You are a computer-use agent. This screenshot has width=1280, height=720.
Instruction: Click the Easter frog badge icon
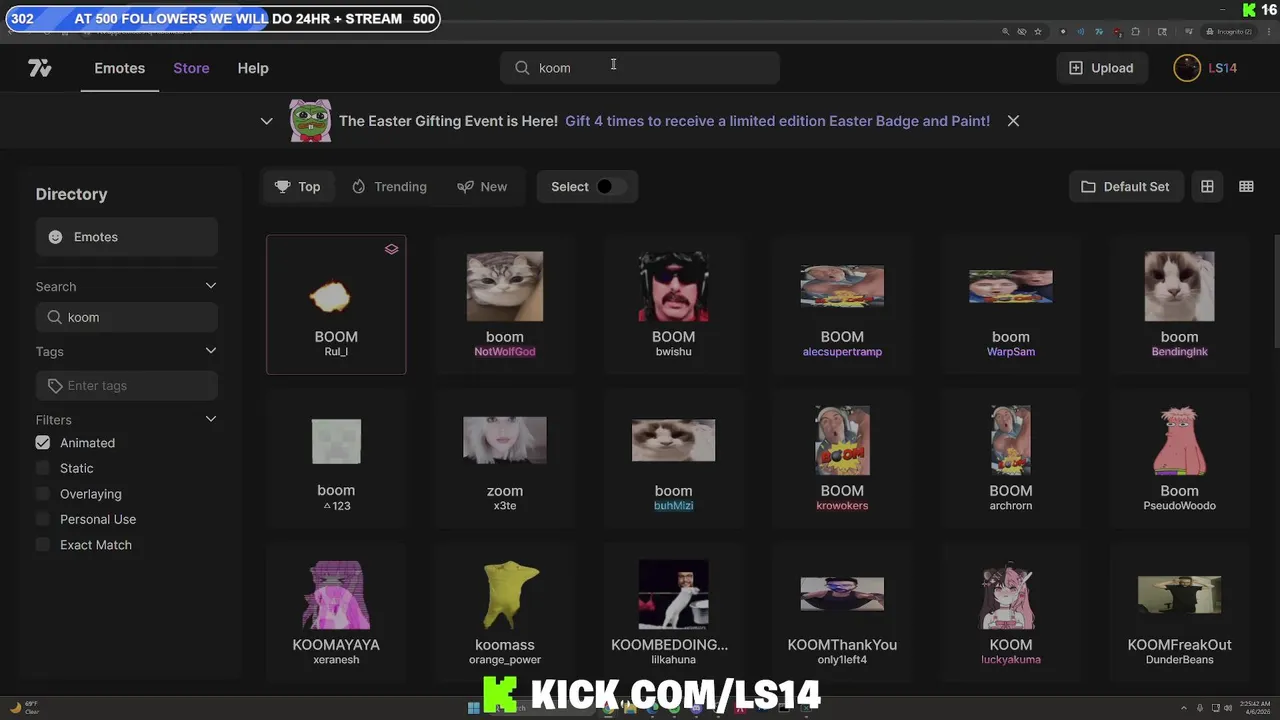point(310,121)
